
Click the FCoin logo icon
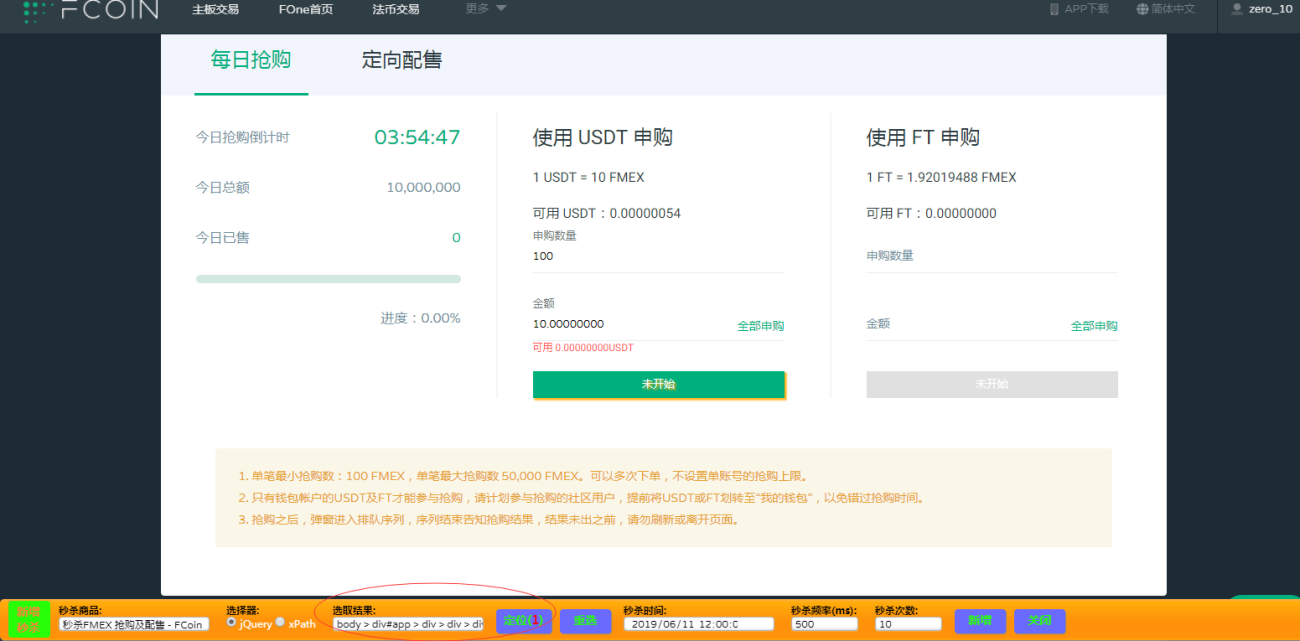38,10
